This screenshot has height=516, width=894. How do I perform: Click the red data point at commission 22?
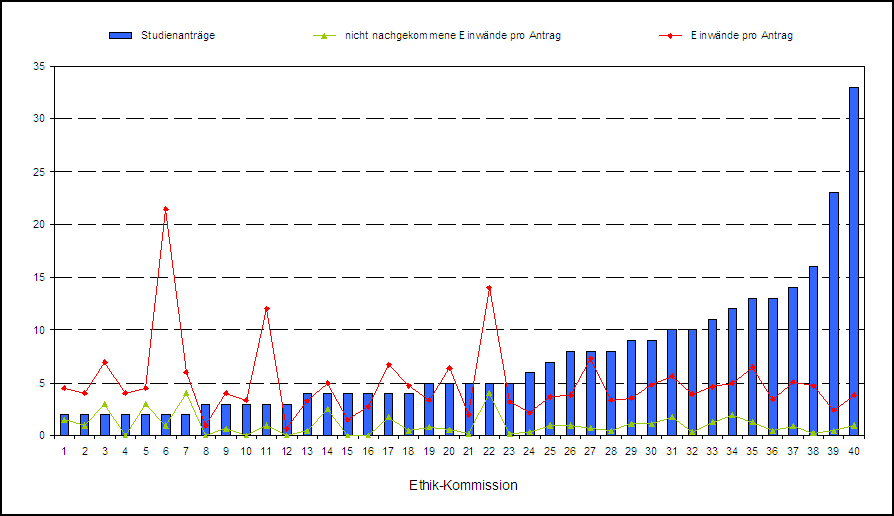click(x=489, y=288)
